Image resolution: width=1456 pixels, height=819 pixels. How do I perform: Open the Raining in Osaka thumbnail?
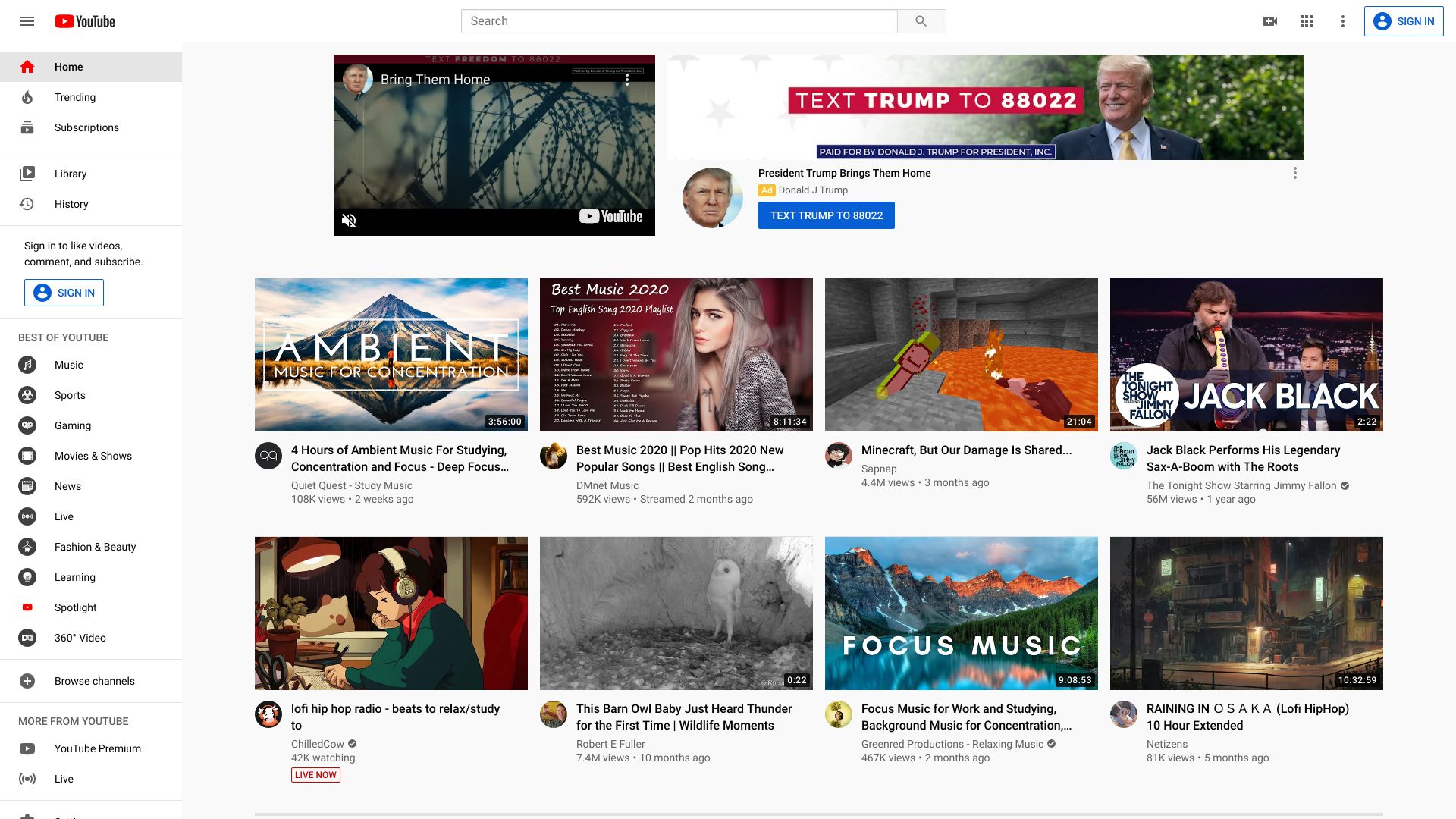[x=1247, y=613]
